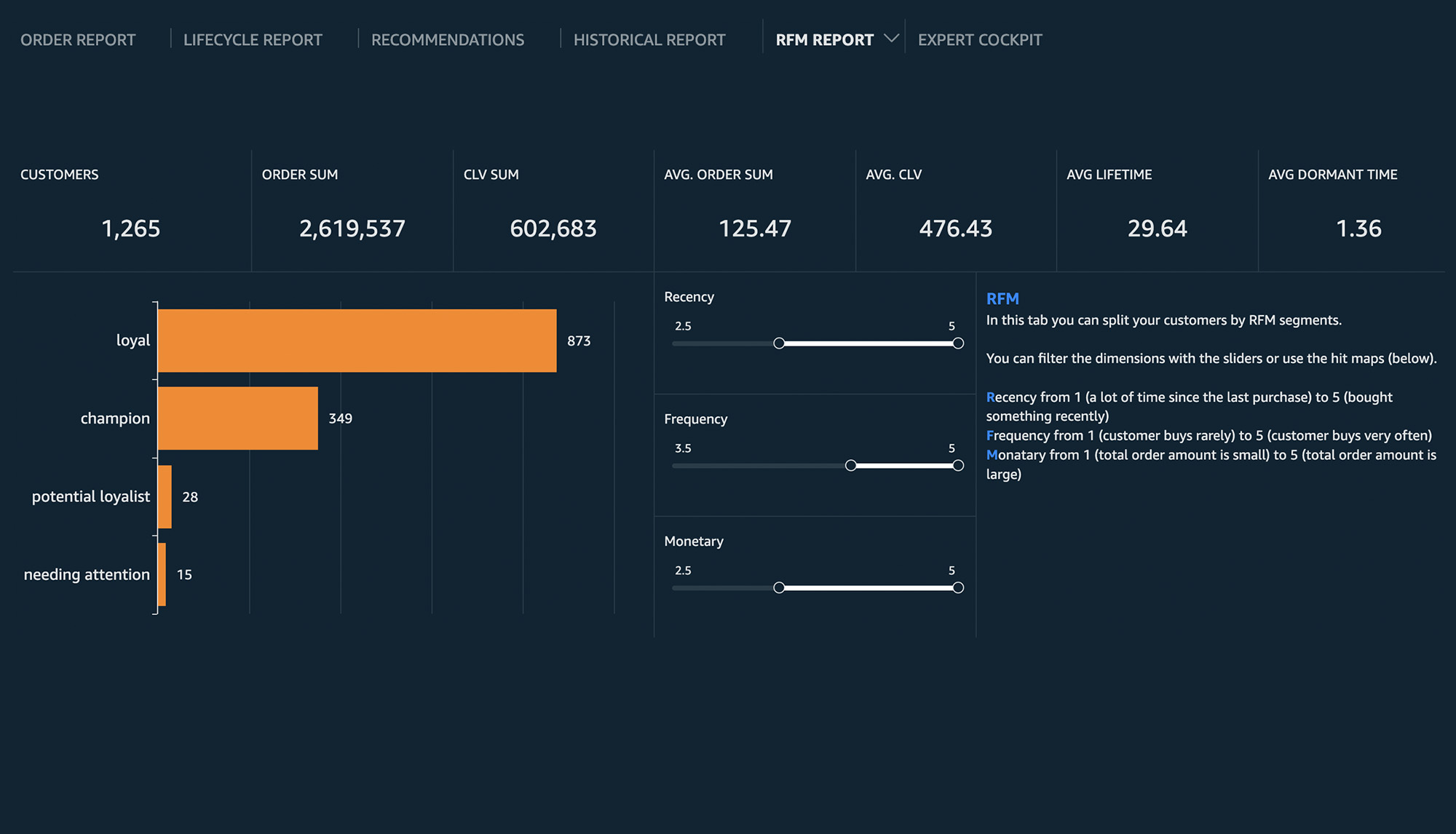This screenshot has width=1456, height=834.
Task: Click the Customers KPI value 1,265
Action: [131, 229]
